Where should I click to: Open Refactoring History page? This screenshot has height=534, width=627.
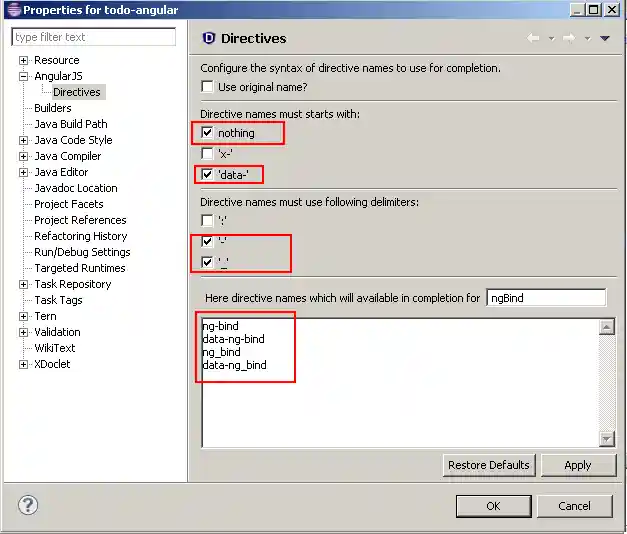click(81, 236)
